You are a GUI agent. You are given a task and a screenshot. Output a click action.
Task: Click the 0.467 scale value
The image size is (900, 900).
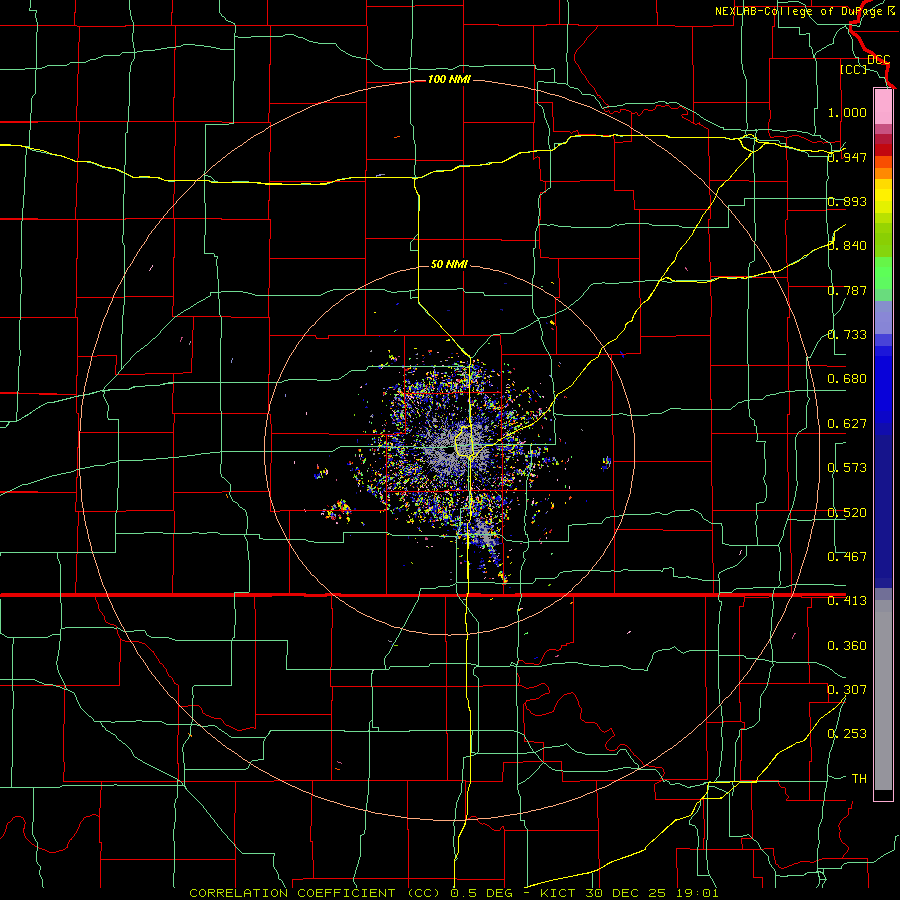coord(847,557)
